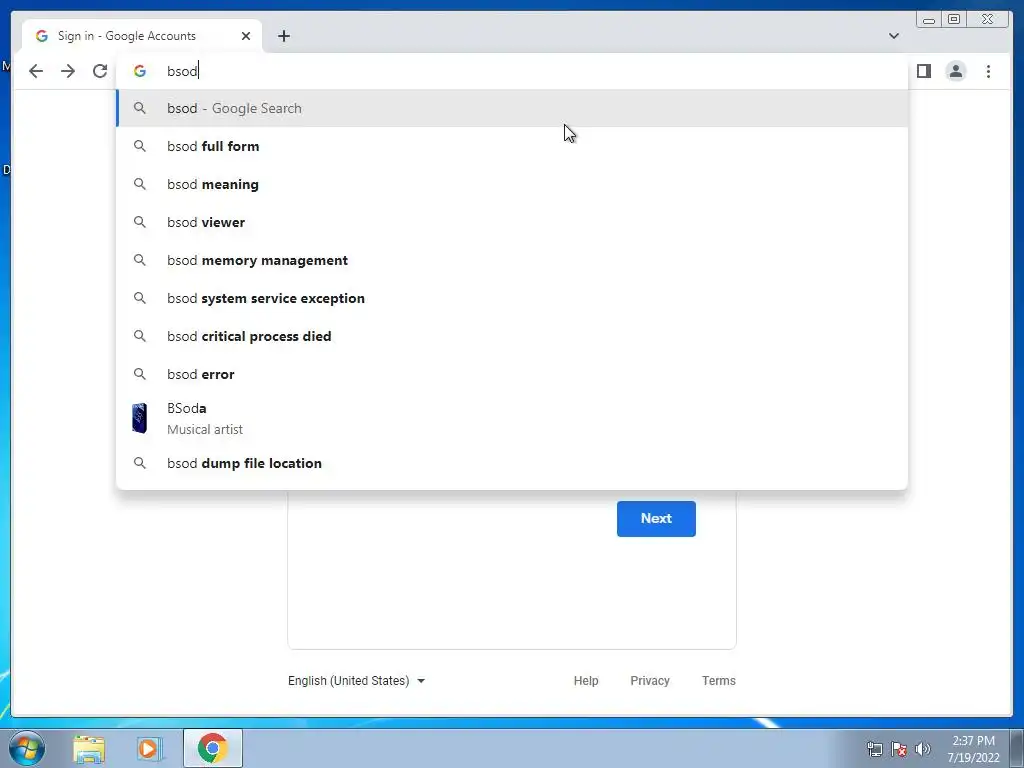The image size is (1024, 768).
Task: Open a new tab with the plus button
Action: coord(283,36)
